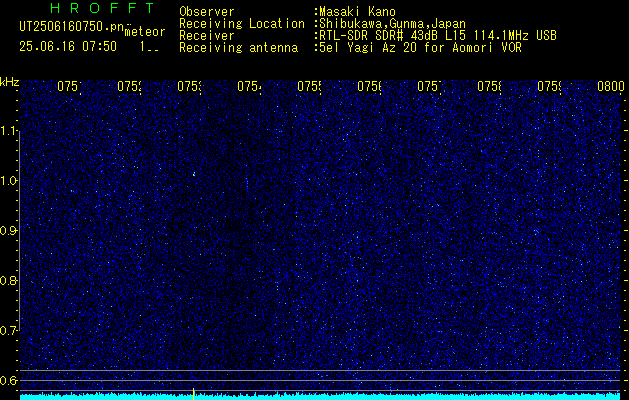629x400 pixels.
Task: Click the bright echo spot near 1.0 kHz
Action: [194, 174]
